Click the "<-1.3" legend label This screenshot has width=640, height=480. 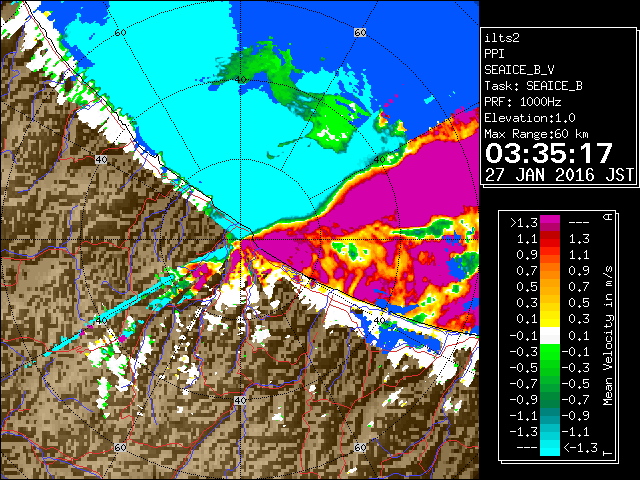(x=580, y=447)
